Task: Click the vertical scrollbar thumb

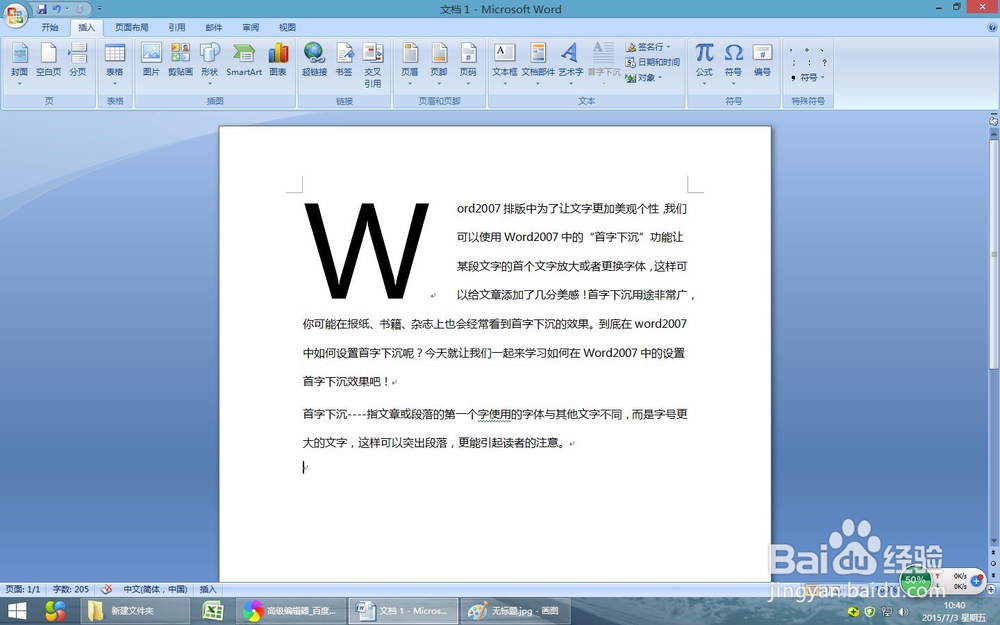Action: tap(993, 254)
